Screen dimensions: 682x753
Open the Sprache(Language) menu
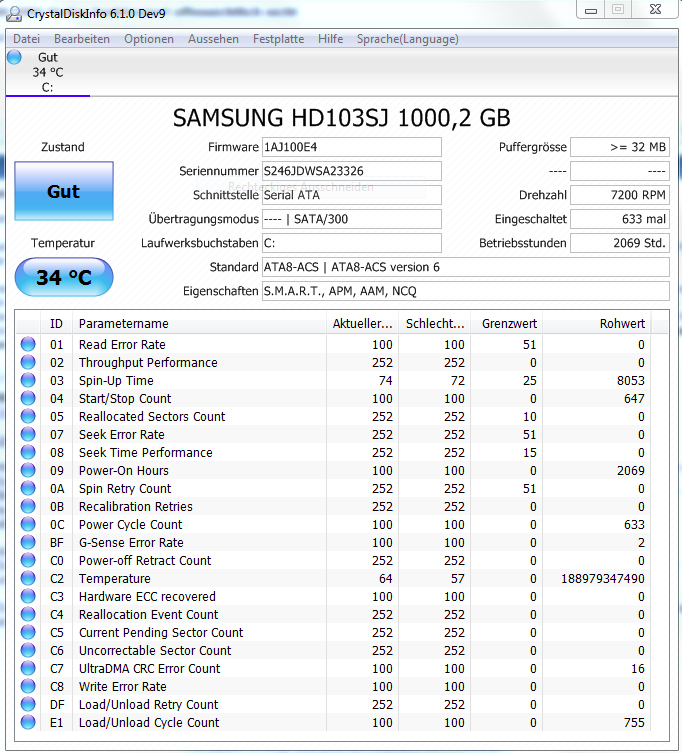(408, 39)
